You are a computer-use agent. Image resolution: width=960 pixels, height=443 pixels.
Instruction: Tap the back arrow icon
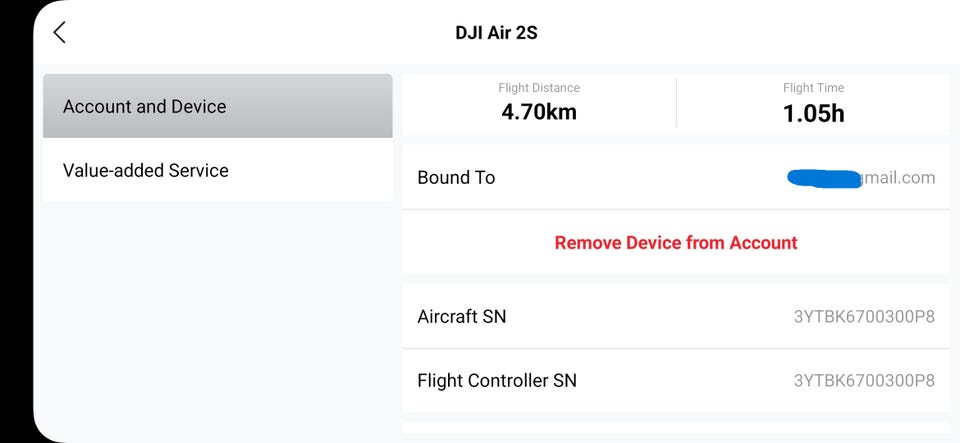click(59, 32)
